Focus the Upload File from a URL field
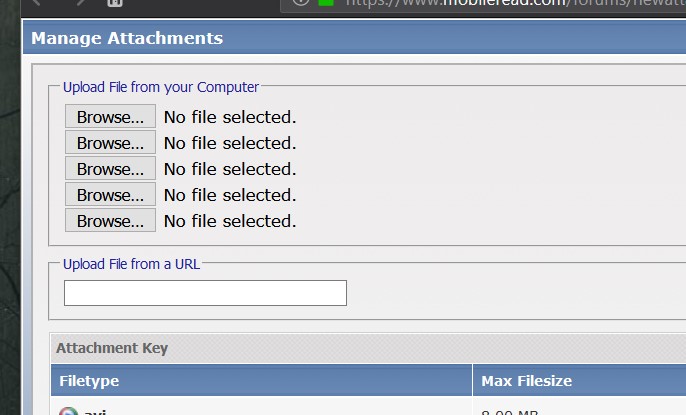The width and height of the screenshot is (686, 415). (205, 293)
